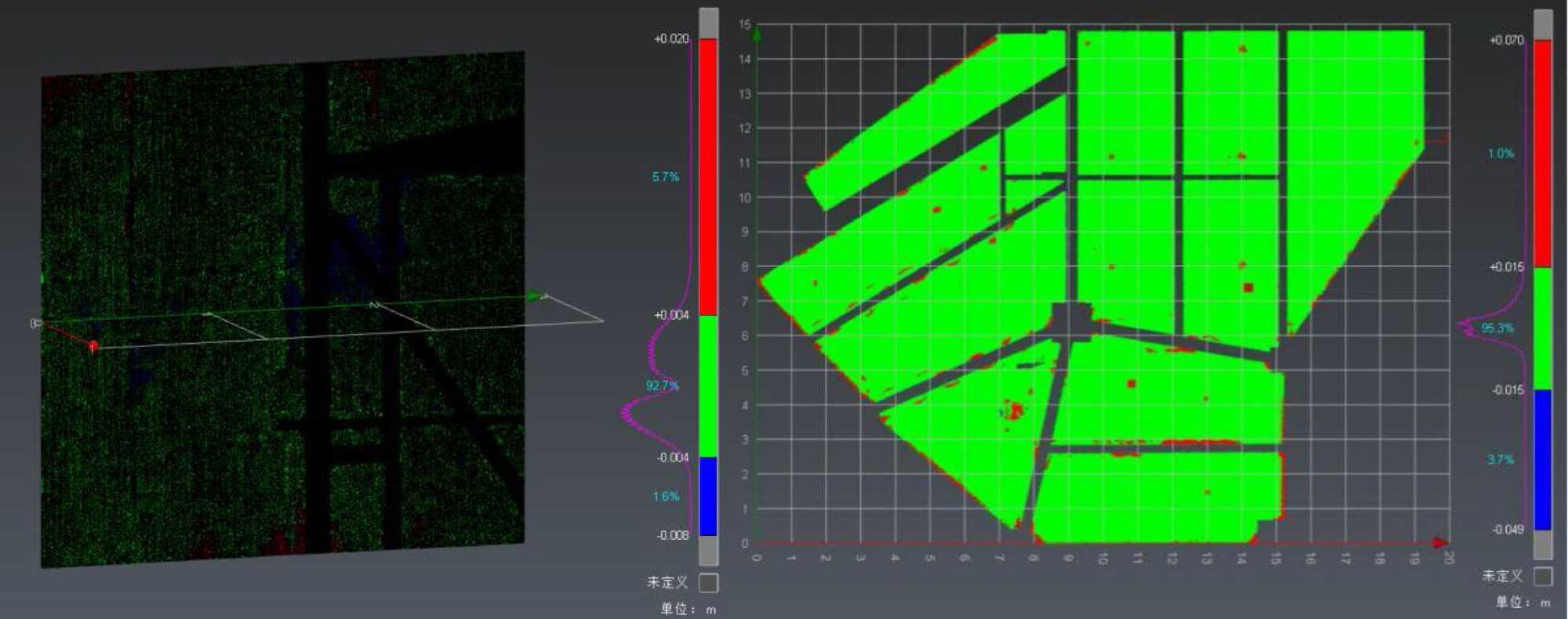Click the -0.008 lower limit on left scale
The height and width of the screenshot is (619, 1568).
(673, 535)
